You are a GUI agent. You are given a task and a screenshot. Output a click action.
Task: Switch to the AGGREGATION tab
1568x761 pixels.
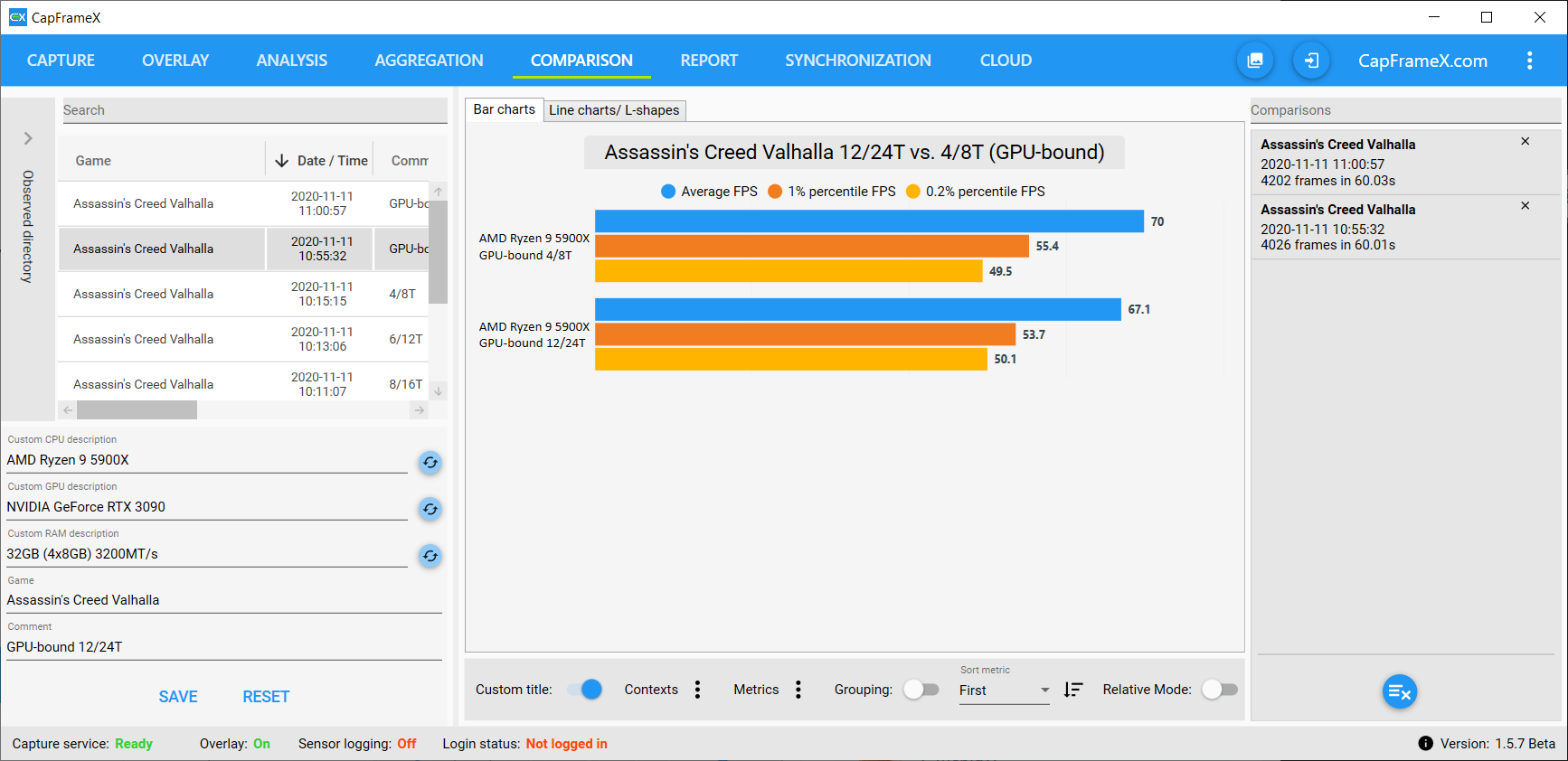pos(429,61)
